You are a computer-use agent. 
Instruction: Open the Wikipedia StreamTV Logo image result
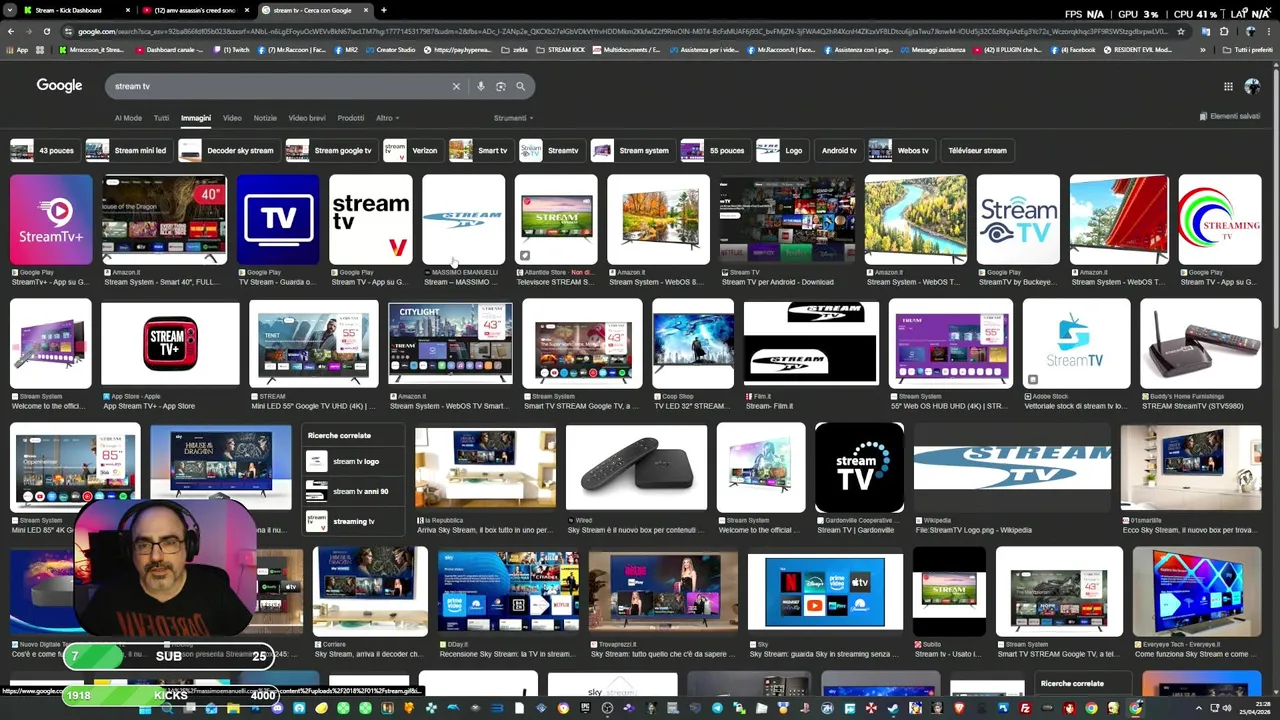1012,467
